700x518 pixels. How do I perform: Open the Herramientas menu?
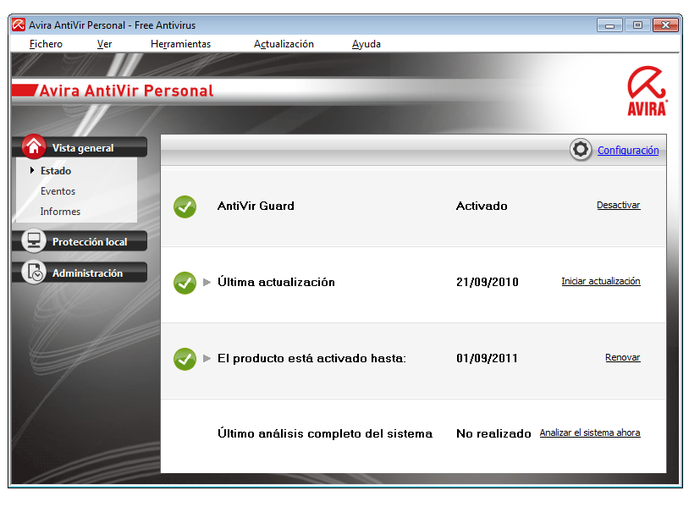point(180,44)
